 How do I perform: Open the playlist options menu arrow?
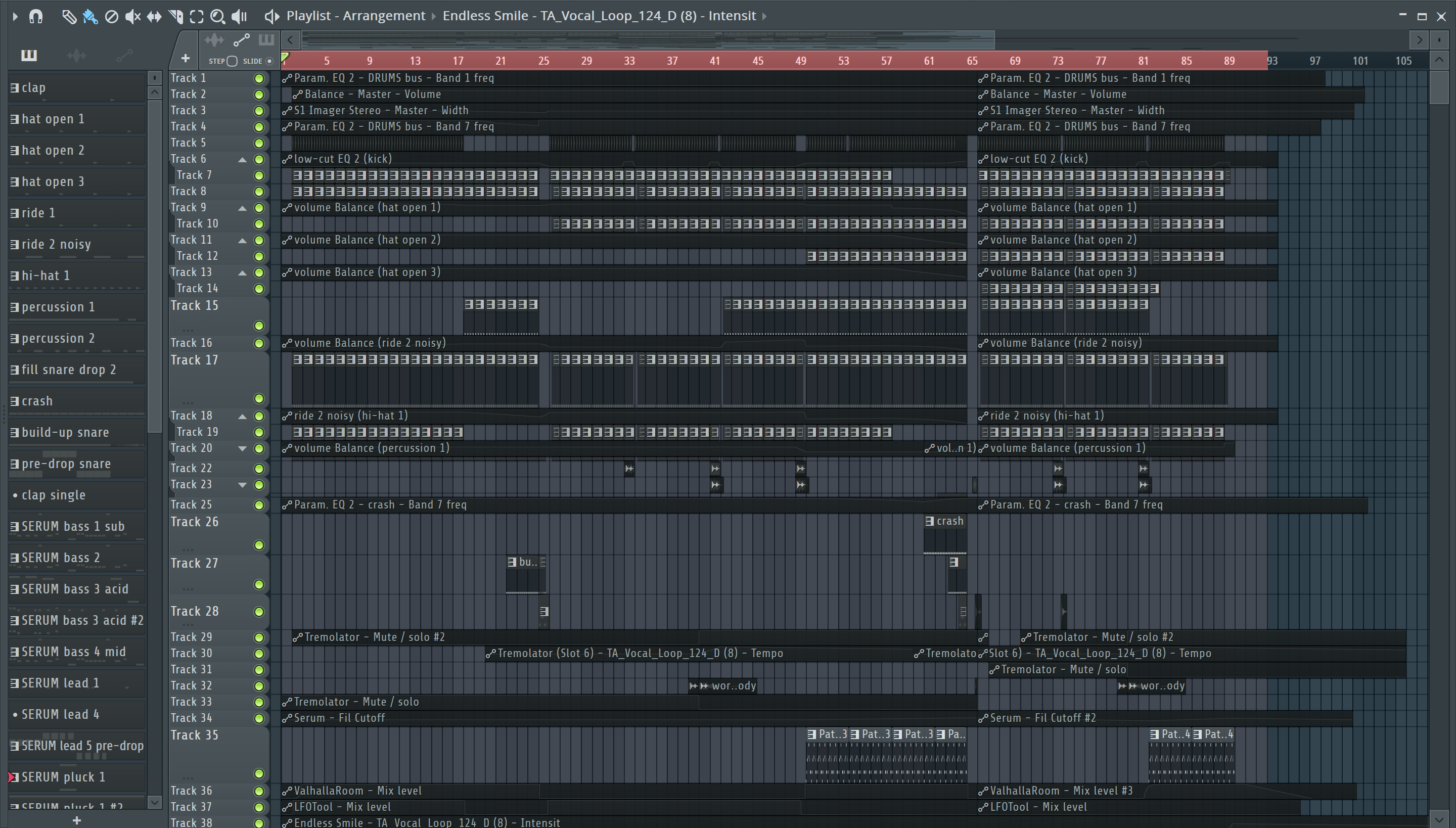point(15,17)
